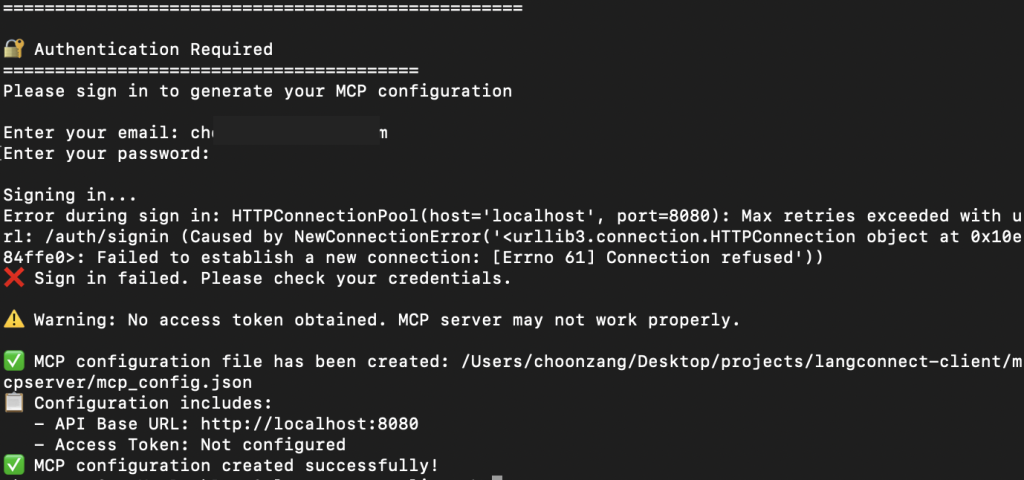Viewport: 1024px width, 480px height.
Task: Click the Please sign in instruction line
Action: coord(257,91)
